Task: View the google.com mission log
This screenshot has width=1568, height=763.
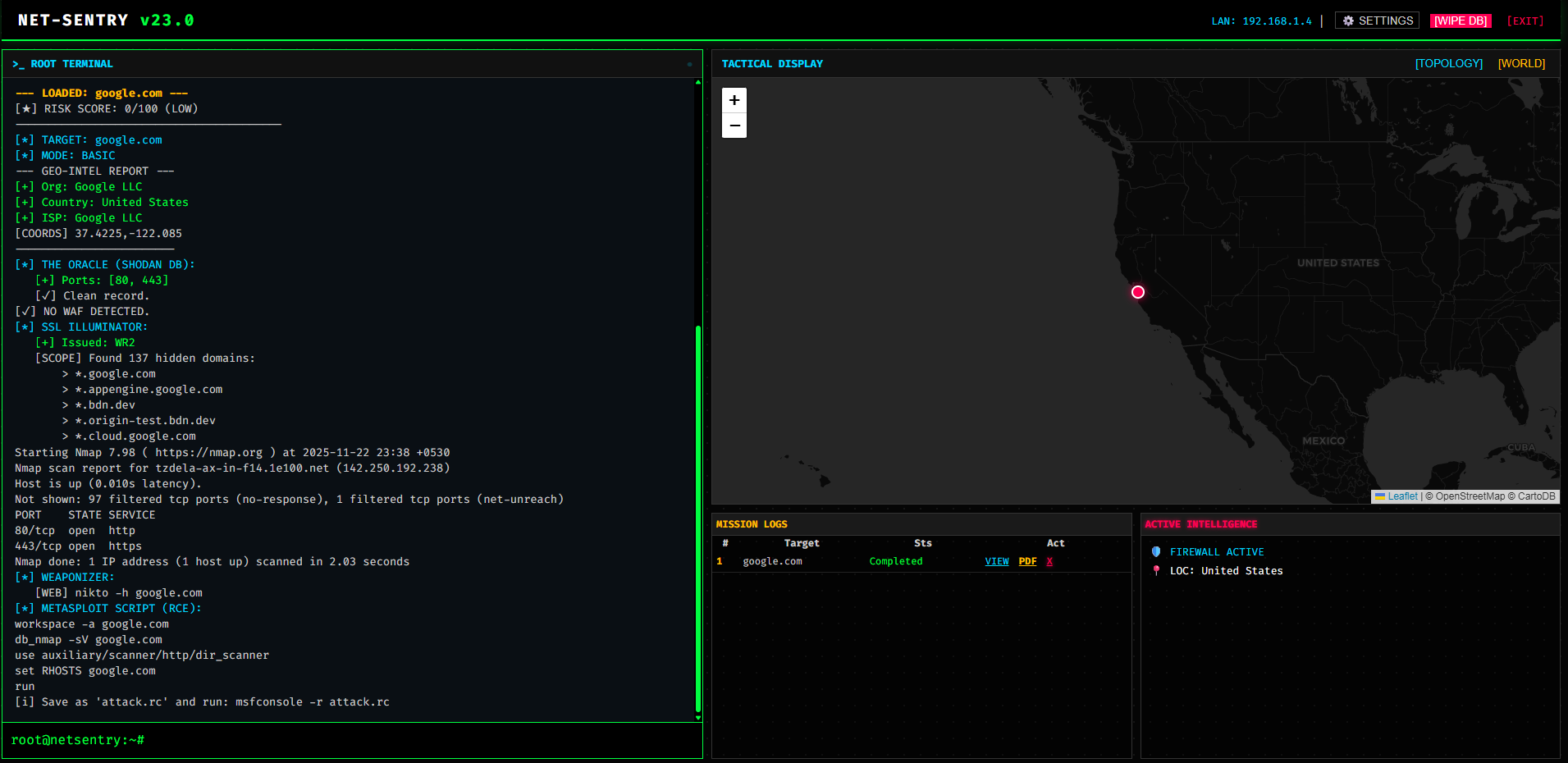Action: tap(997, 561)
